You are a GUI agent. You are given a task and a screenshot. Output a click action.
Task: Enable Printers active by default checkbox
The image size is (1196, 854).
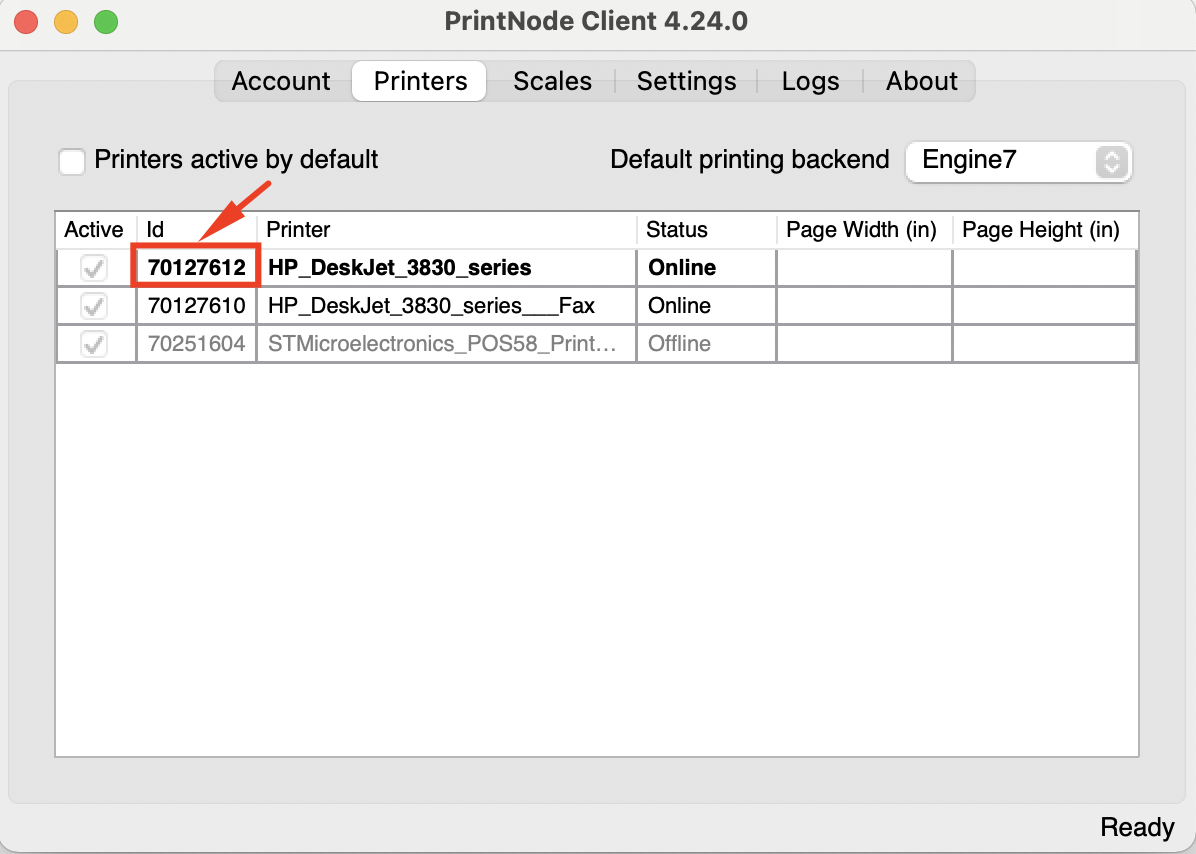click(x=72, y=160)
